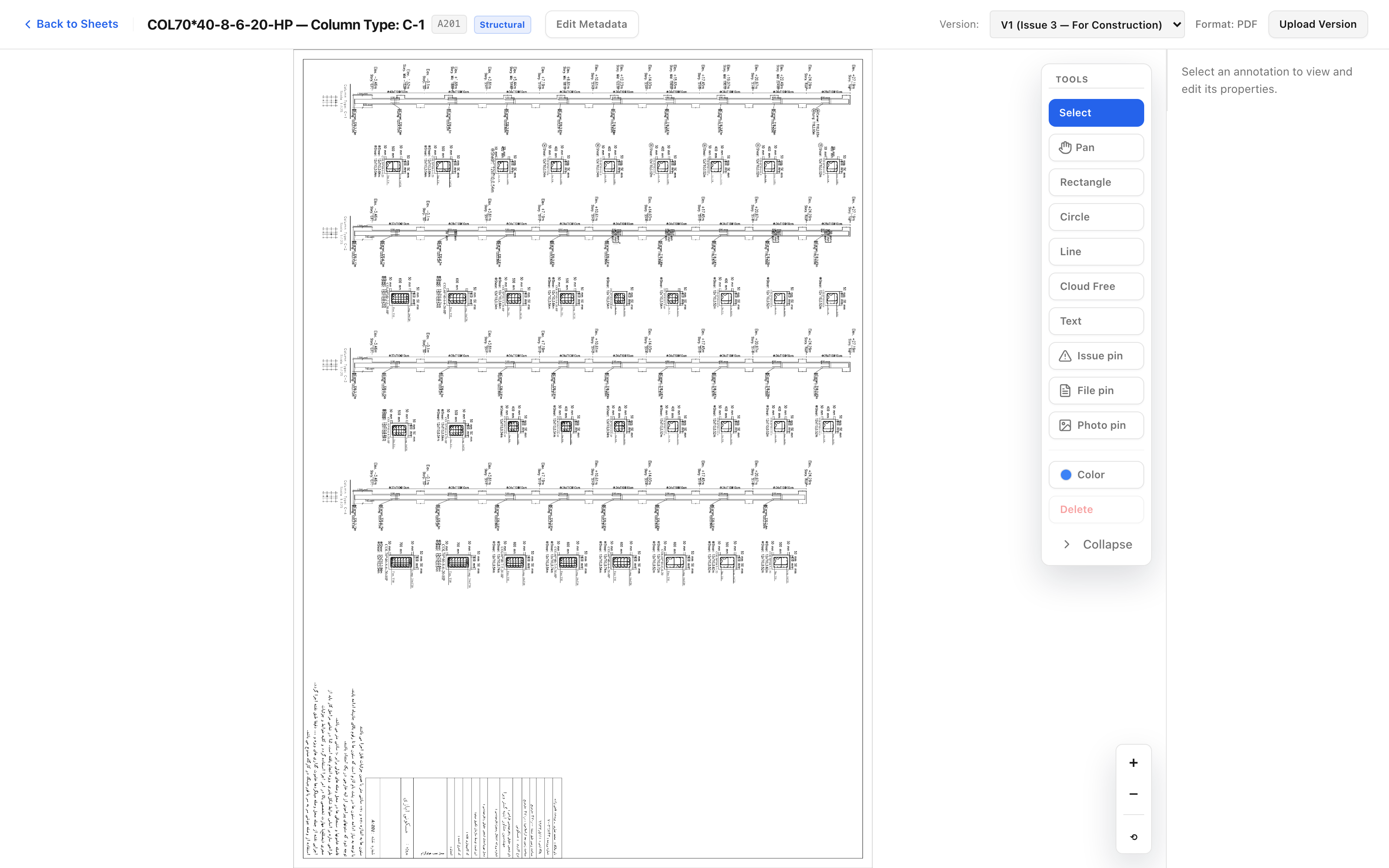The image size is (1389, 868).
Task: Click the warning triangle icon of Issue pin
Action: (1065, 356)
